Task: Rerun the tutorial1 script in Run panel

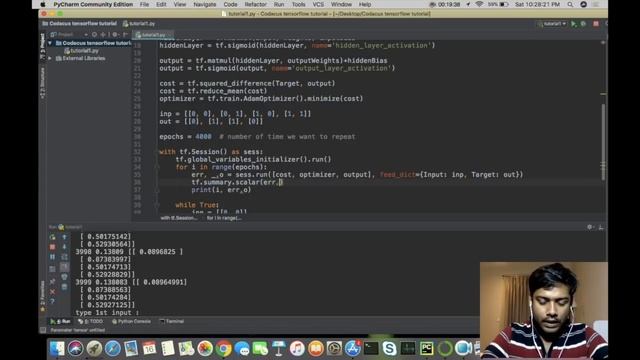Action: coord(52,237)
